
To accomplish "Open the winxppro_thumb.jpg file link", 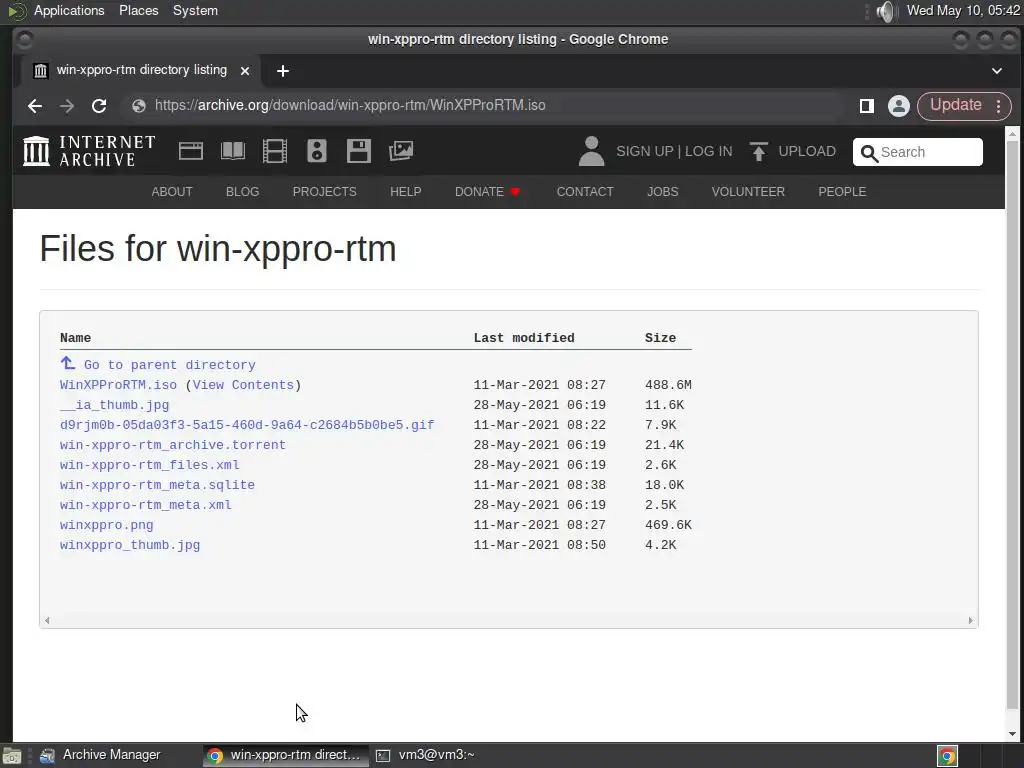I will tap(130, 545).
